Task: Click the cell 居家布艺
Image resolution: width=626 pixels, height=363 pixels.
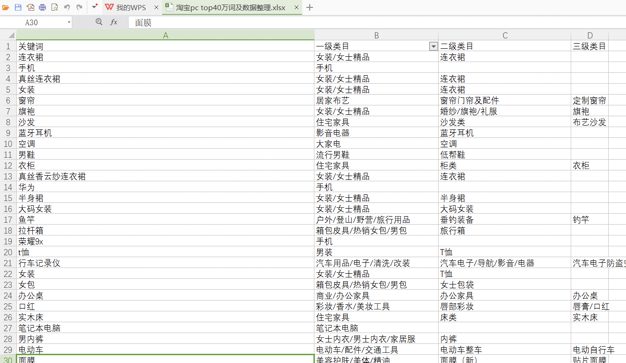Action: pyautogui.click(x=376, y=100)
